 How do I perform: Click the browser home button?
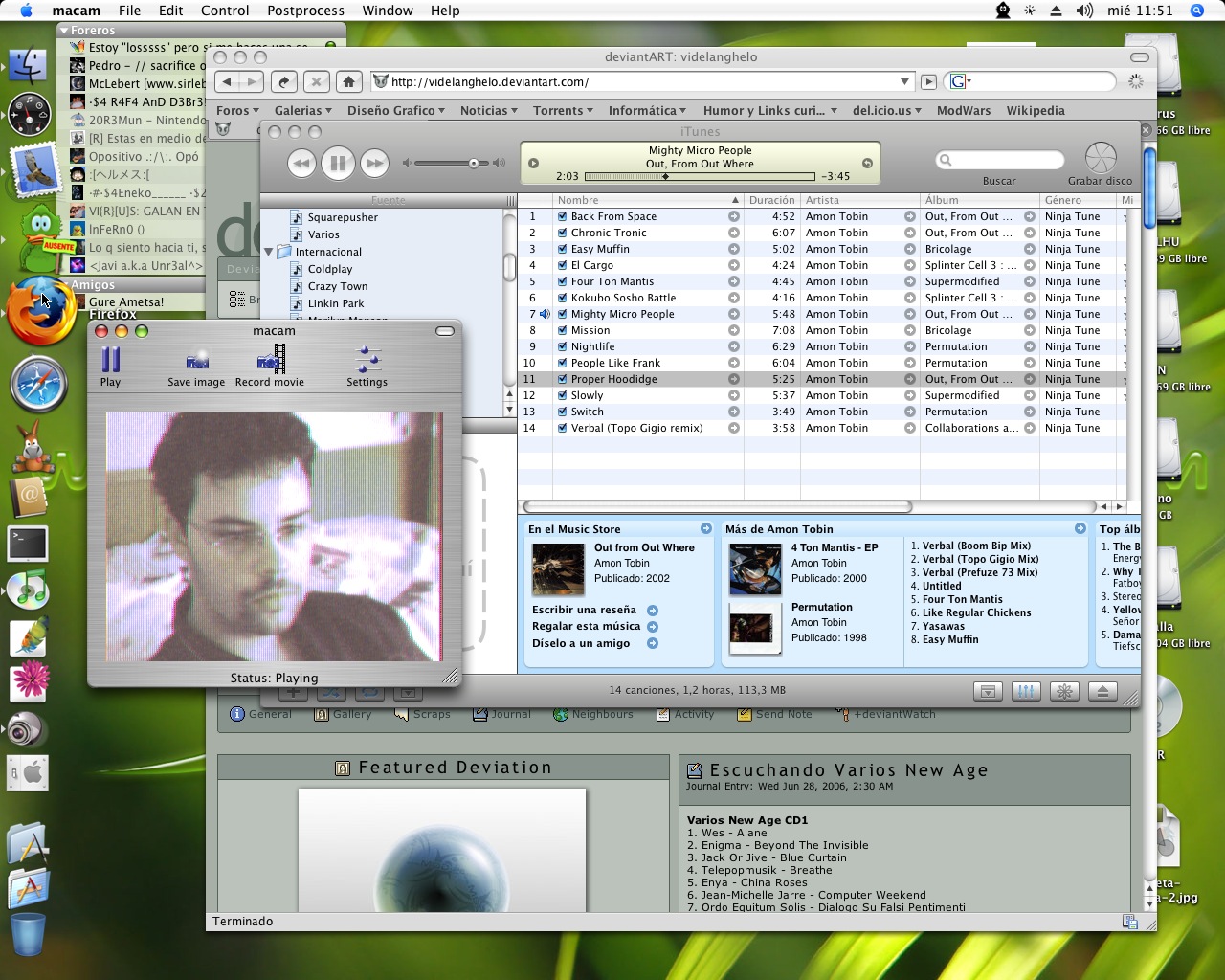[349, 81]
